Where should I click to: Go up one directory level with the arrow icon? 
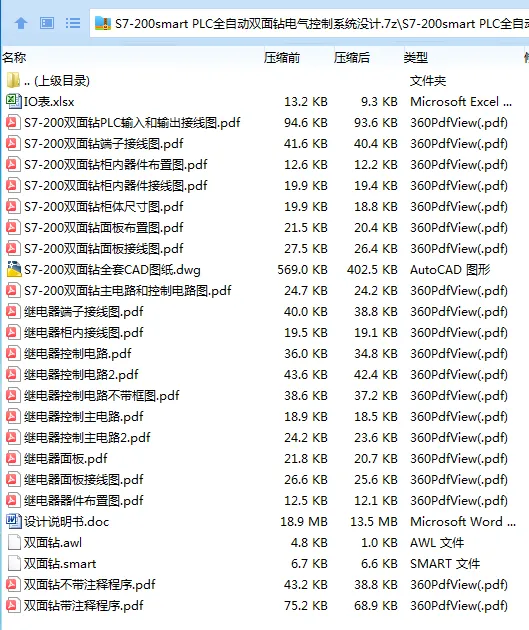tap(21, 23)
